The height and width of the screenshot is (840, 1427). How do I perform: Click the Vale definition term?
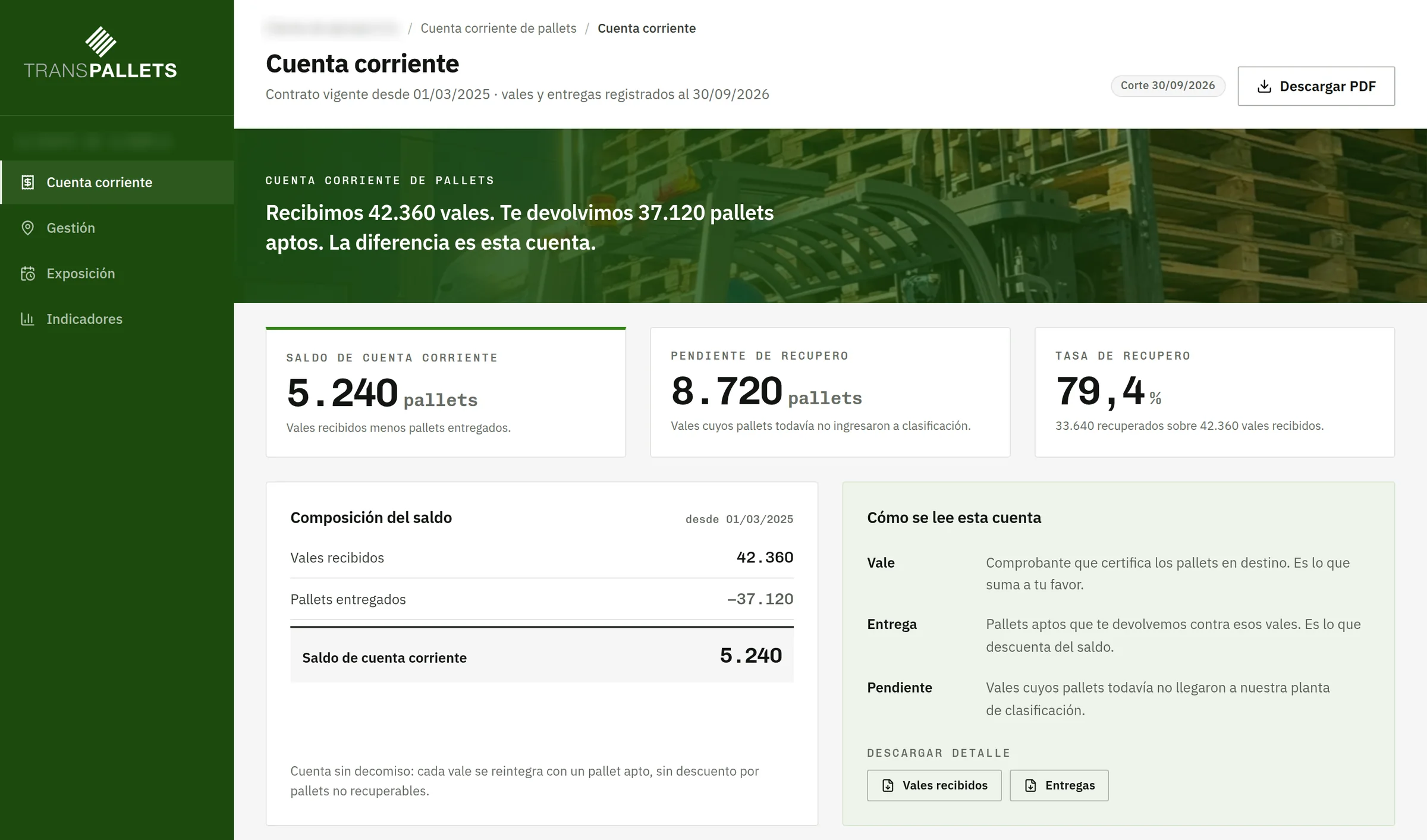point(881,562)
